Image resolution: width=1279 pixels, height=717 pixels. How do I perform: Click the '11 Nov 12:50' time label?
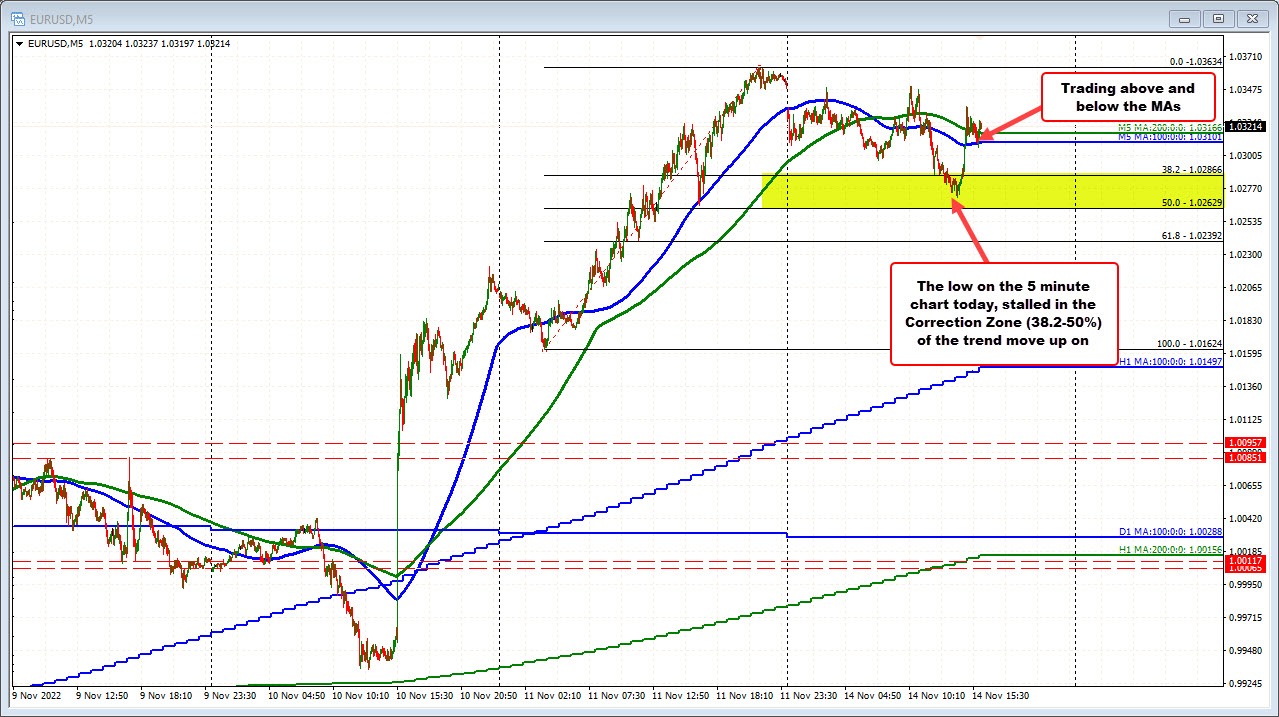[682, 695]
